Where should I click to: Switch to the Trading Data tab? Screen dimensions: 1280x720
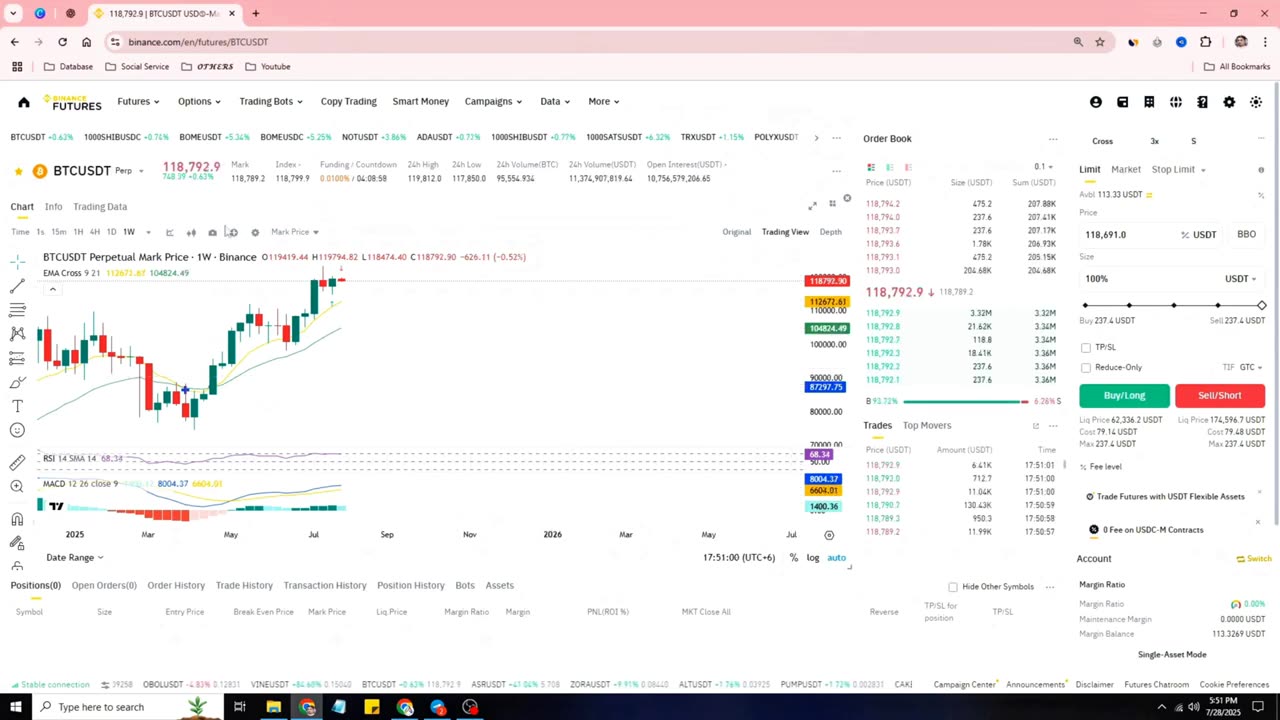(x=100, y=207)
